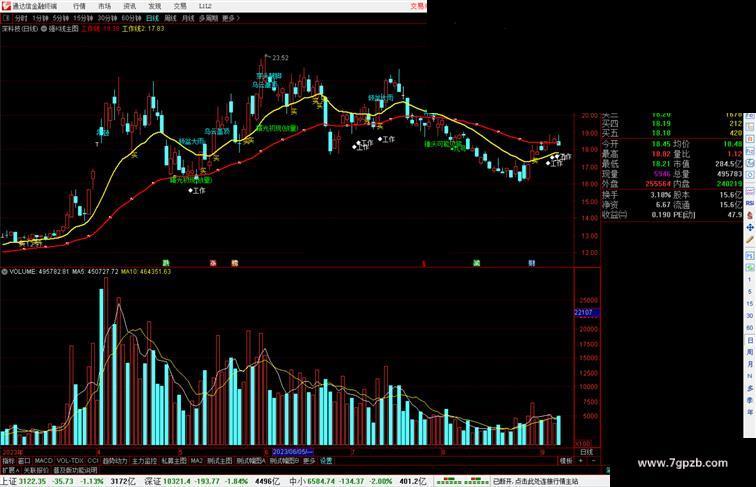This screenshot has width=756, height=487.
Task: Expand the 扩展 panel
Action: [10, 470]
